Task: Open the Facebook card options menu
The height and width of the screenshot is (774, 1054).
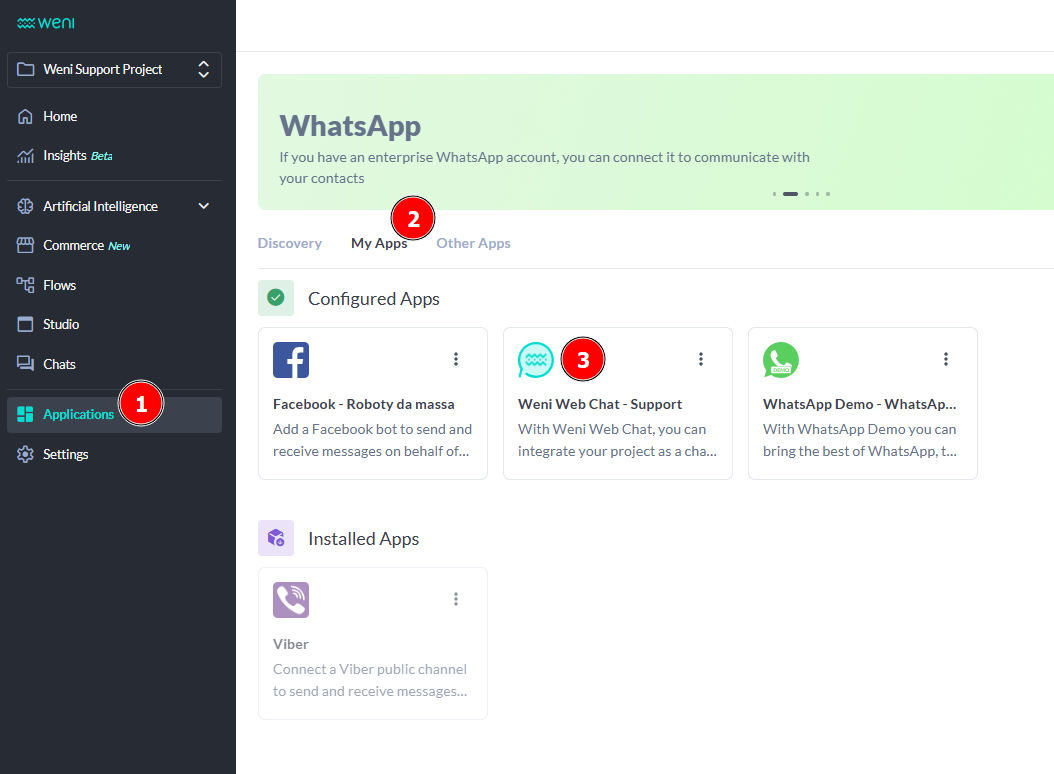Action: 456,358
